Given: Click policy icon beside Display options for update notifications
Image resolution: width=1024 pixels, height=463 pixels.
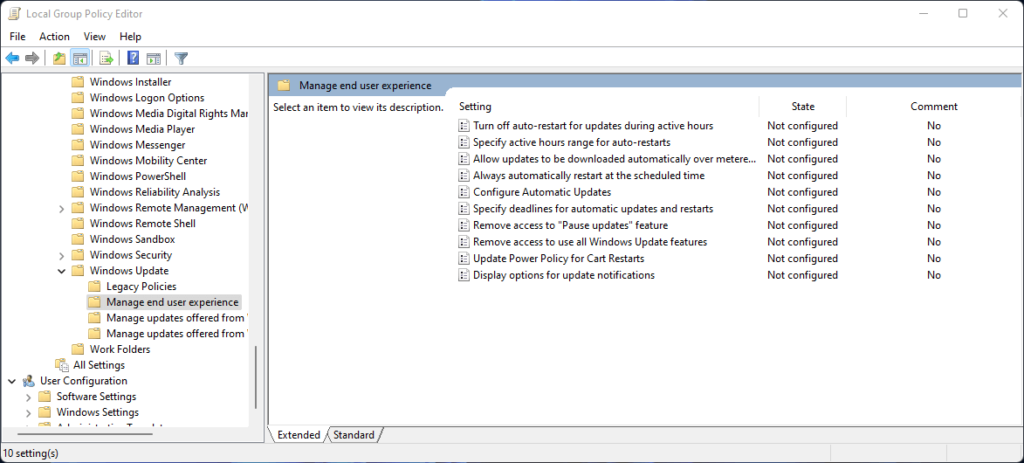Looking at the screenshot, I should tap(464, 275).
